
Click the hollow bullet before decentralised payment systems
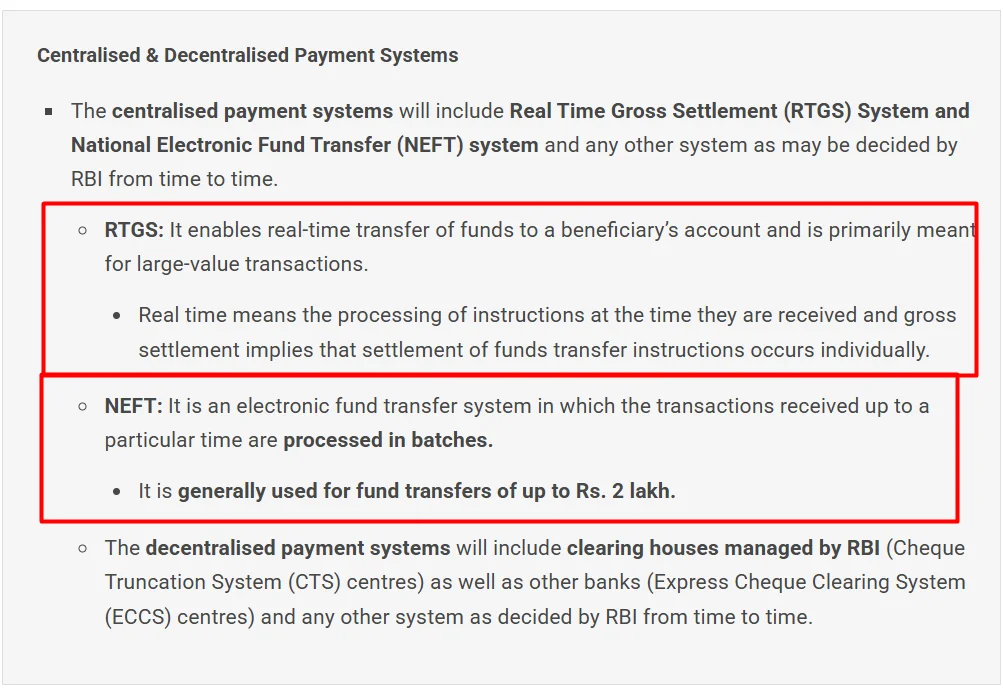tap(83, 549)
